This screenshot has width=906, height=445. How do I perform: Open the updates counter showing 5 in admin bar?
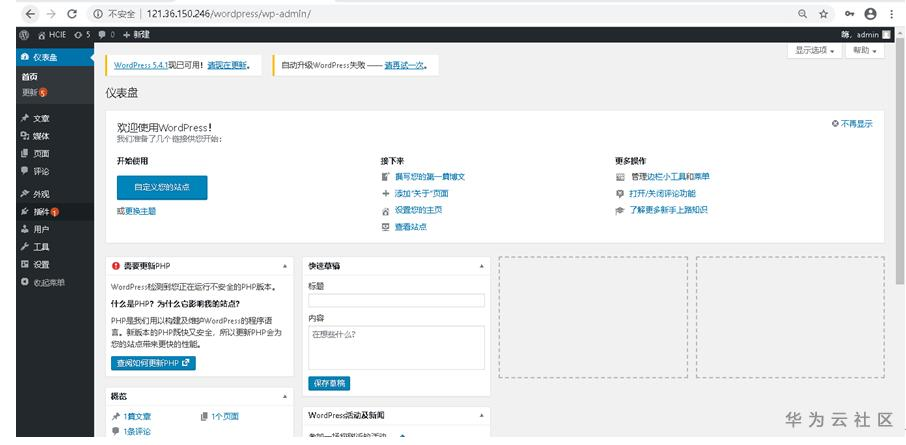tap(83, 35)
